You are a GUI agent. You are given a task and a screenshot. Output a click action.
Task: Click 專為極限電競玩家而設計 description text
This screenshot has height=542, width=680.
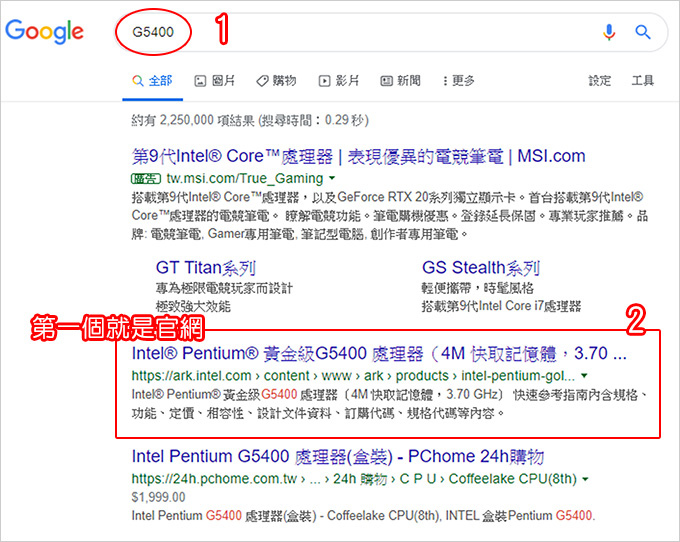(x=224, y=288)
